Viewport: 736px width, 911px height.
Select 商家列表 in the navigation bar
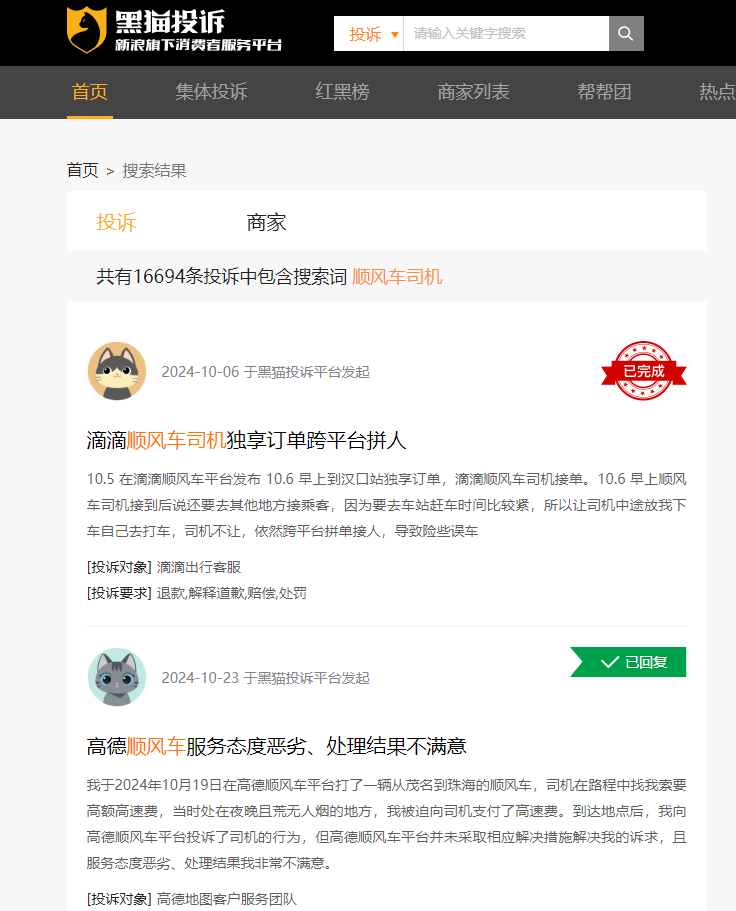[x=473, y=92]
